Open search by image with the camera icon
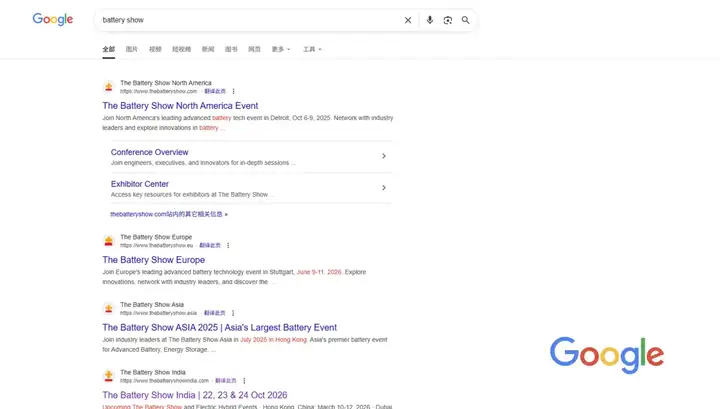The height and width of the screenshot is (409, 720). (x=448, y=20)
